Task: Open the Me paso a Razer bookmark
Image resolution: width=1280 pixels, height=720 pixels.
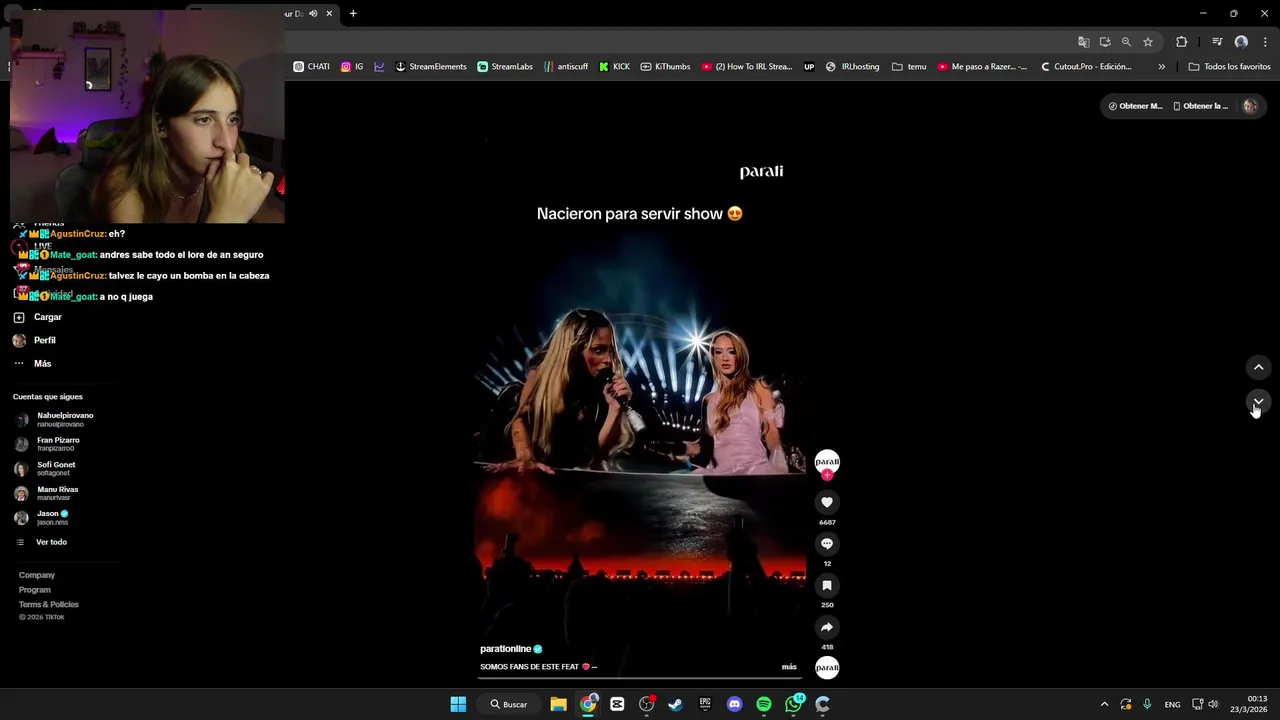Action: click(982, 67)
